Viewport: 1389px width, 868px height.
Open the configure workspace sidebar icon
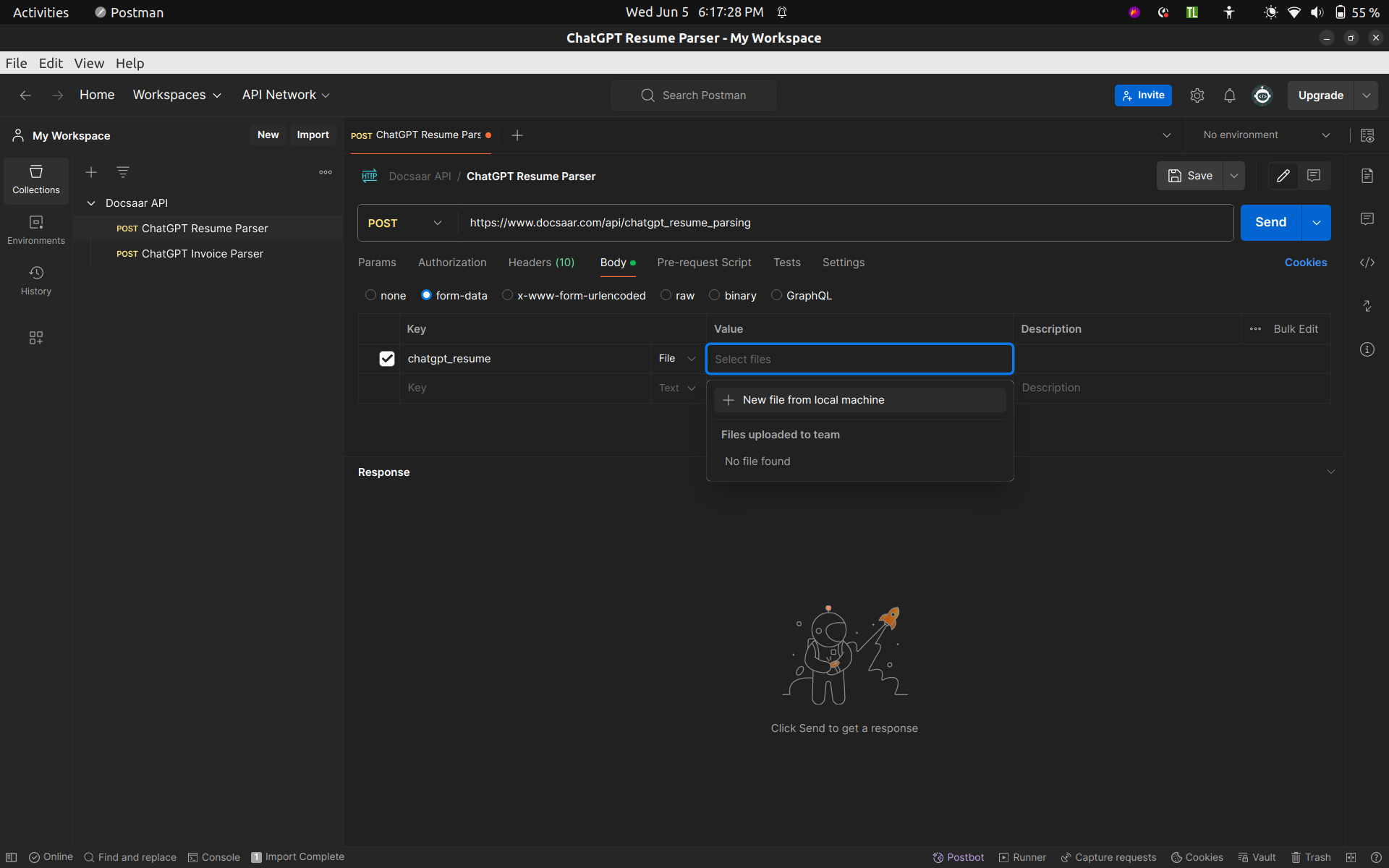point(36,338)
